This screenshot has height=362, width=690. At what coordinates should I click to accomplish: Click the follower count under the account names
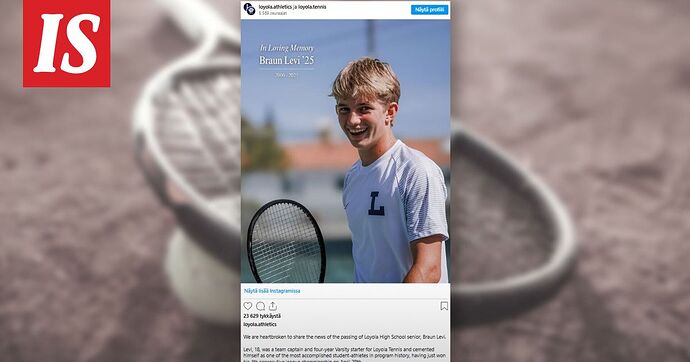pyautogui.click(x=273, y=13)
